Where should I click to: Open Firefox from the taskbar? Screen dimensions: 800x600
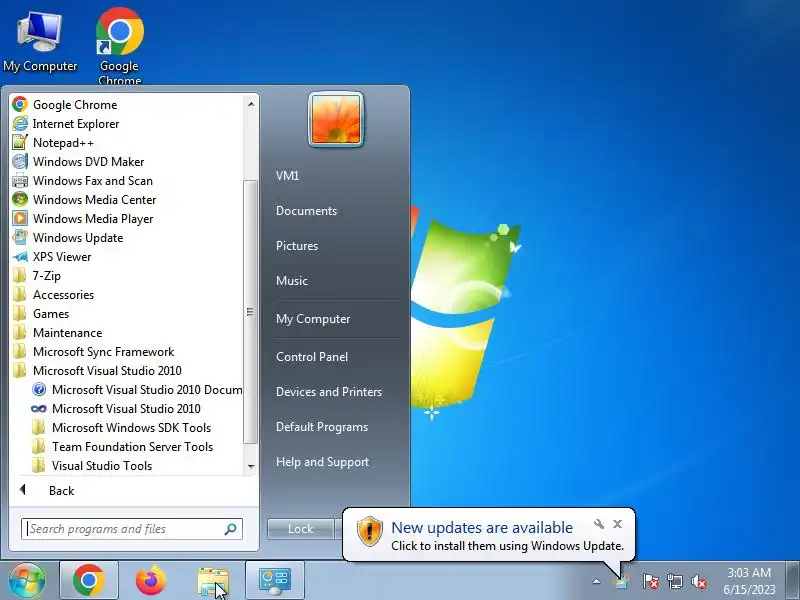(151, 580)
